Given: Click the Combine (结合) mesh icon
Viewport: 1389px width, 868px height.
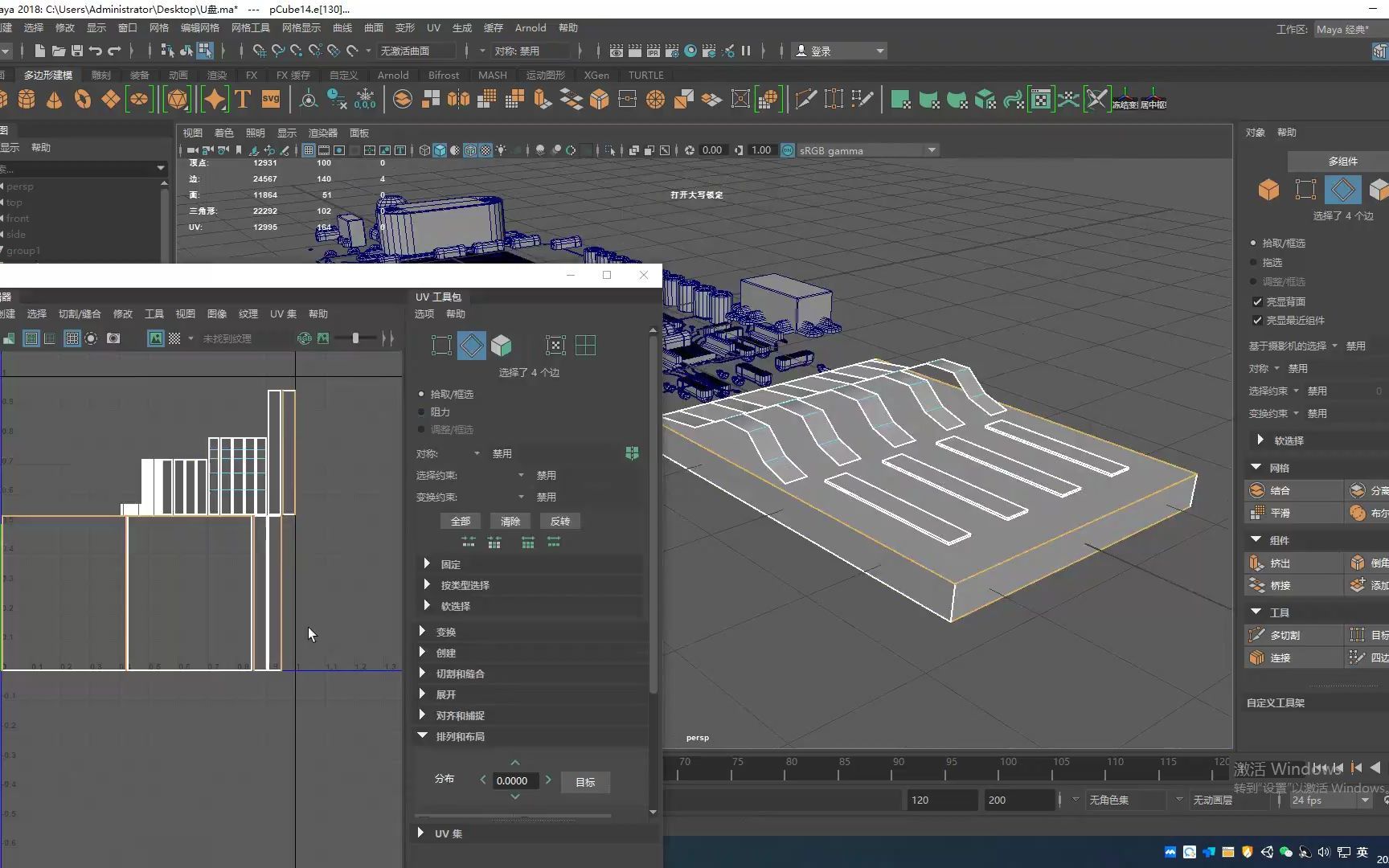Looking at the screenshot, I should pyautogui.click(x=1256, y=490).
